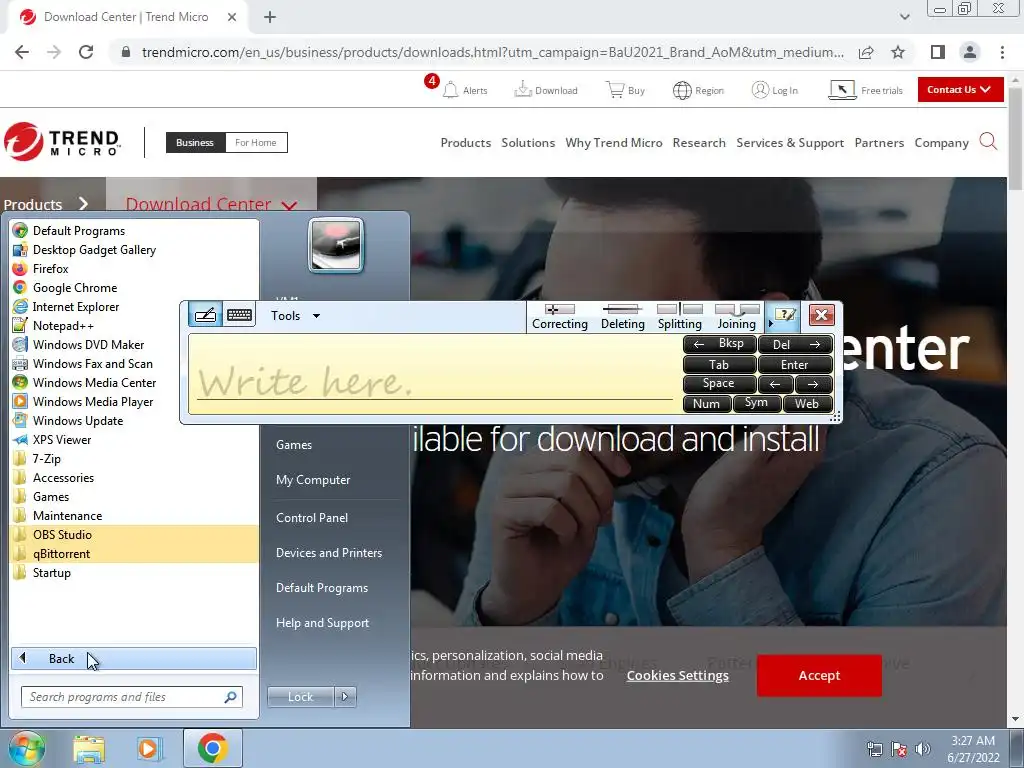Viewport: 1024px width, 768px height.
Task: Click the Buy cart icon
Action: 615,89
